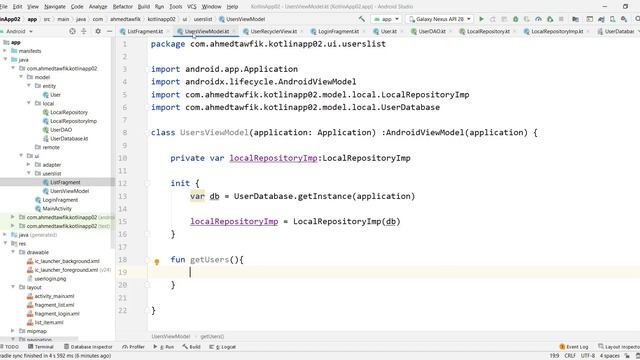Collapse the userslist folder

coord(29,173)
